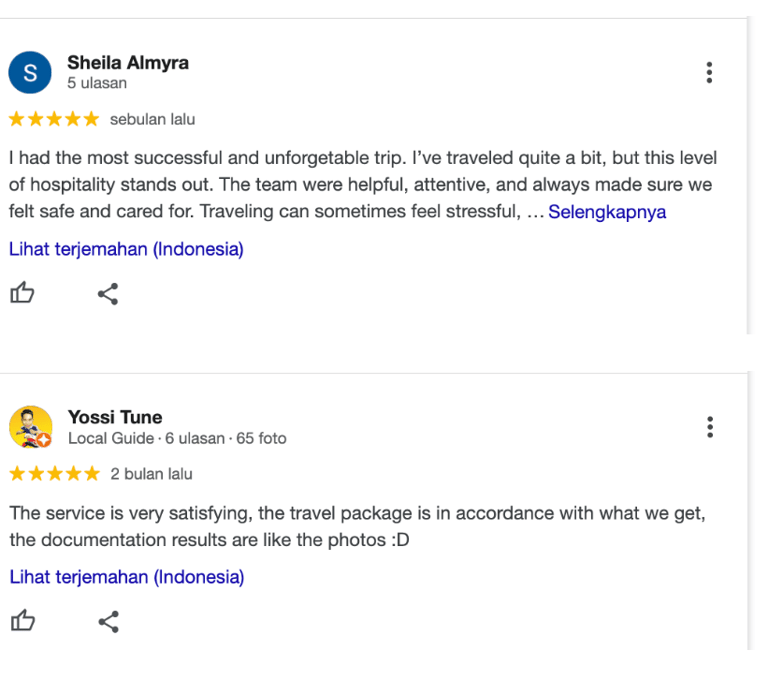
Task: Click Lihat terjemahan under Sheila's review
Action: (x=126, y=249)
